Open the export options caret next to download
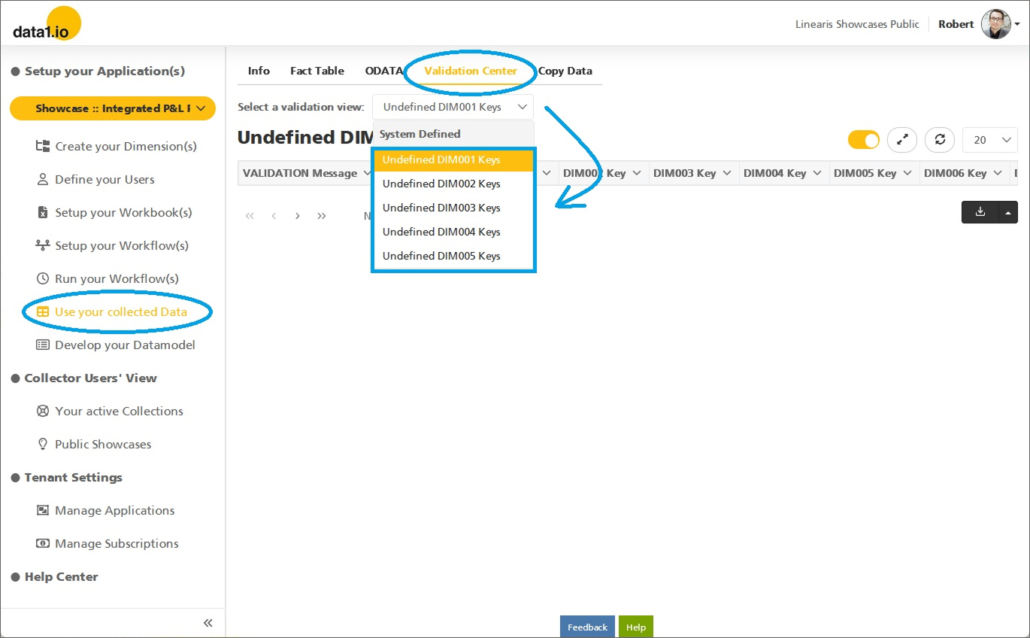Image resolution: width=1030 pixels, height=638 pixels. coord(1008,212)
